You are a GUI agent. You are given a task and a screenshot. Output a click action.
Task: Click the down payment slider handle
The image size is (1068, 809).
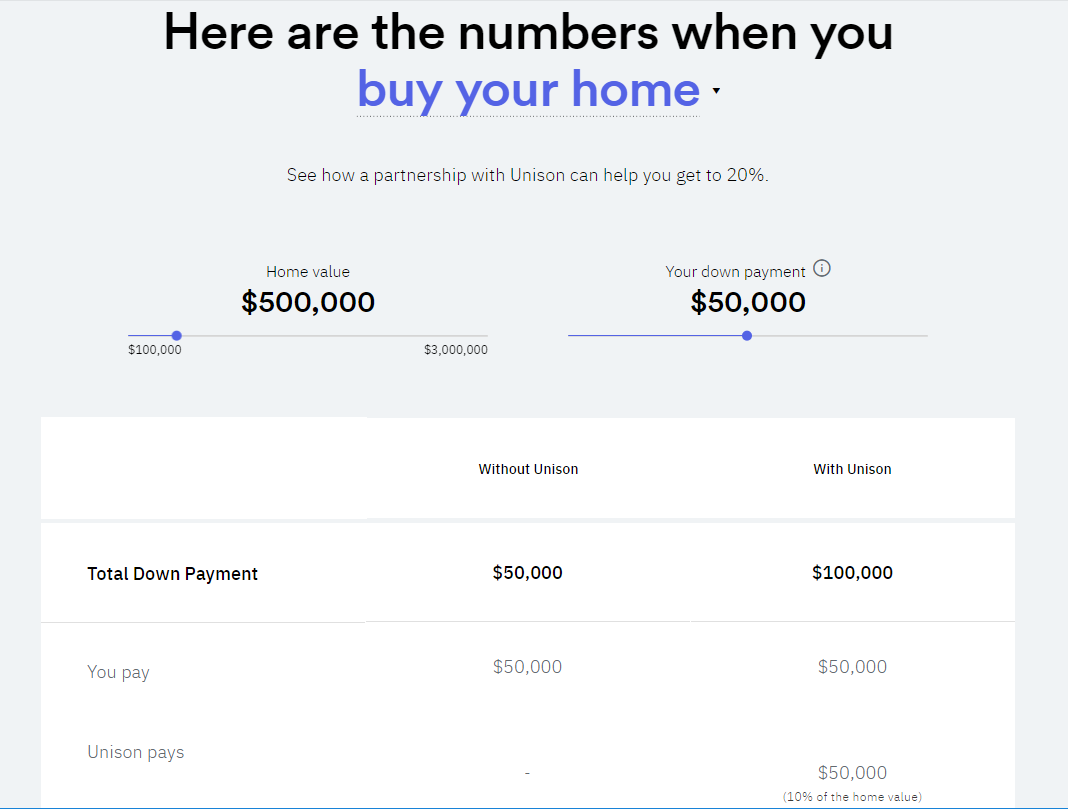[x=747, y=336]
